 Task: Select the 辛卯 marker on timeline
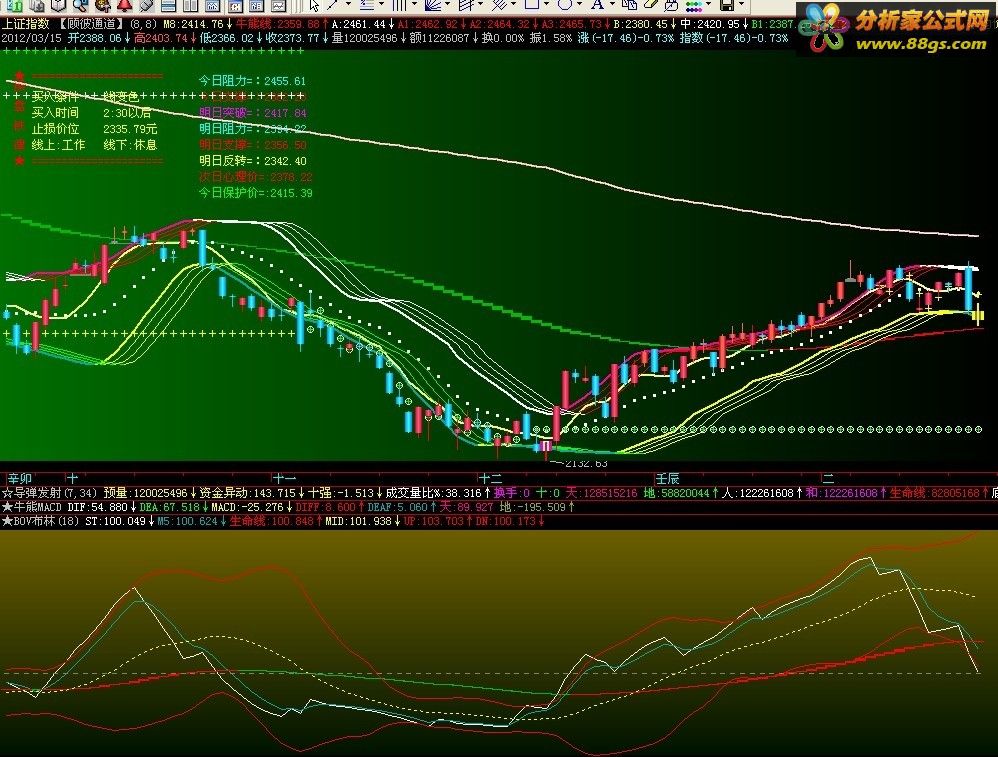(x=20, y=478)
